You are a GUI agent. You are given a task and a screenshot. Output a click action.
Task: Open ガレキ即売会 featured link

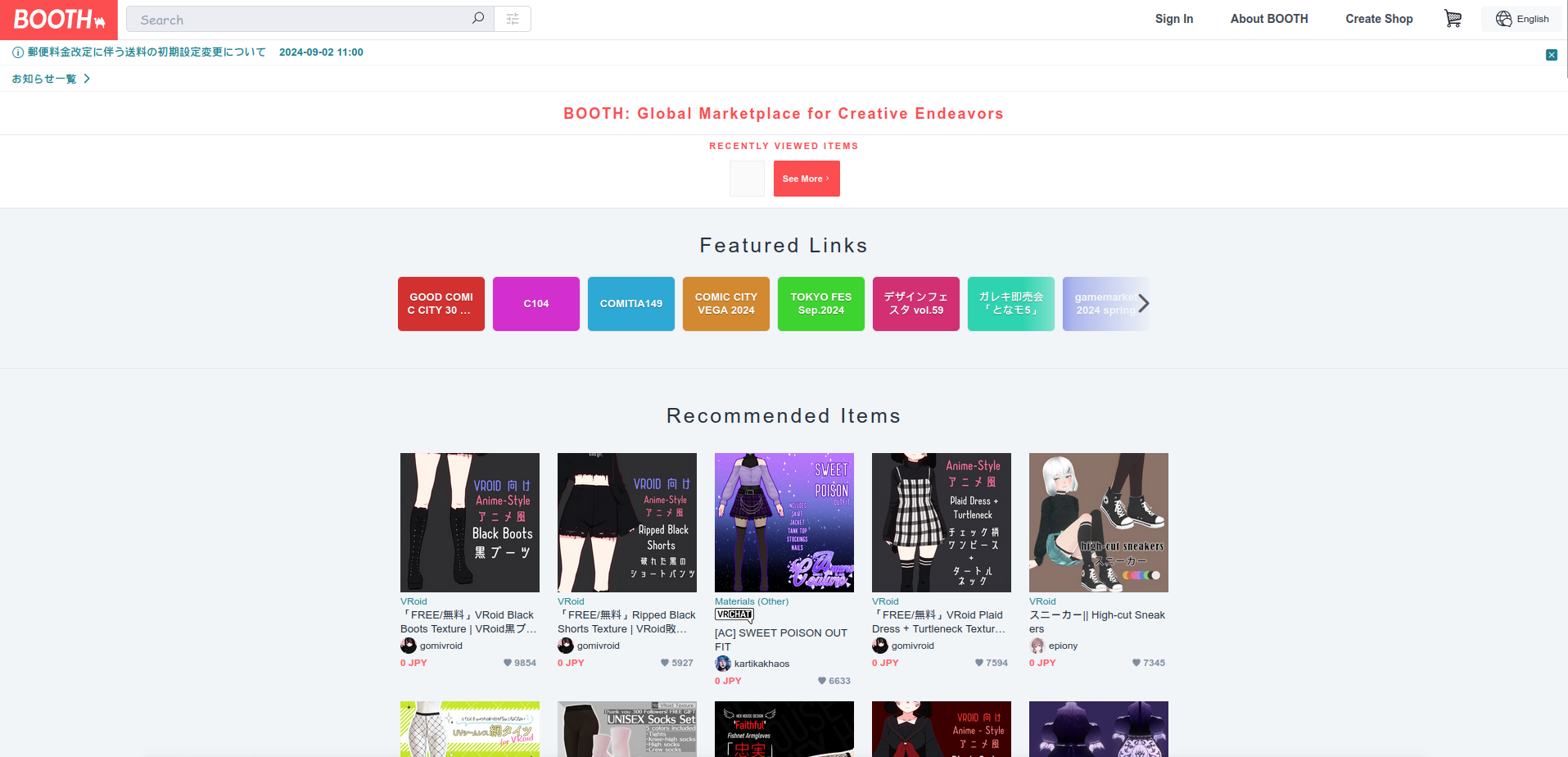pos(1011,304)
